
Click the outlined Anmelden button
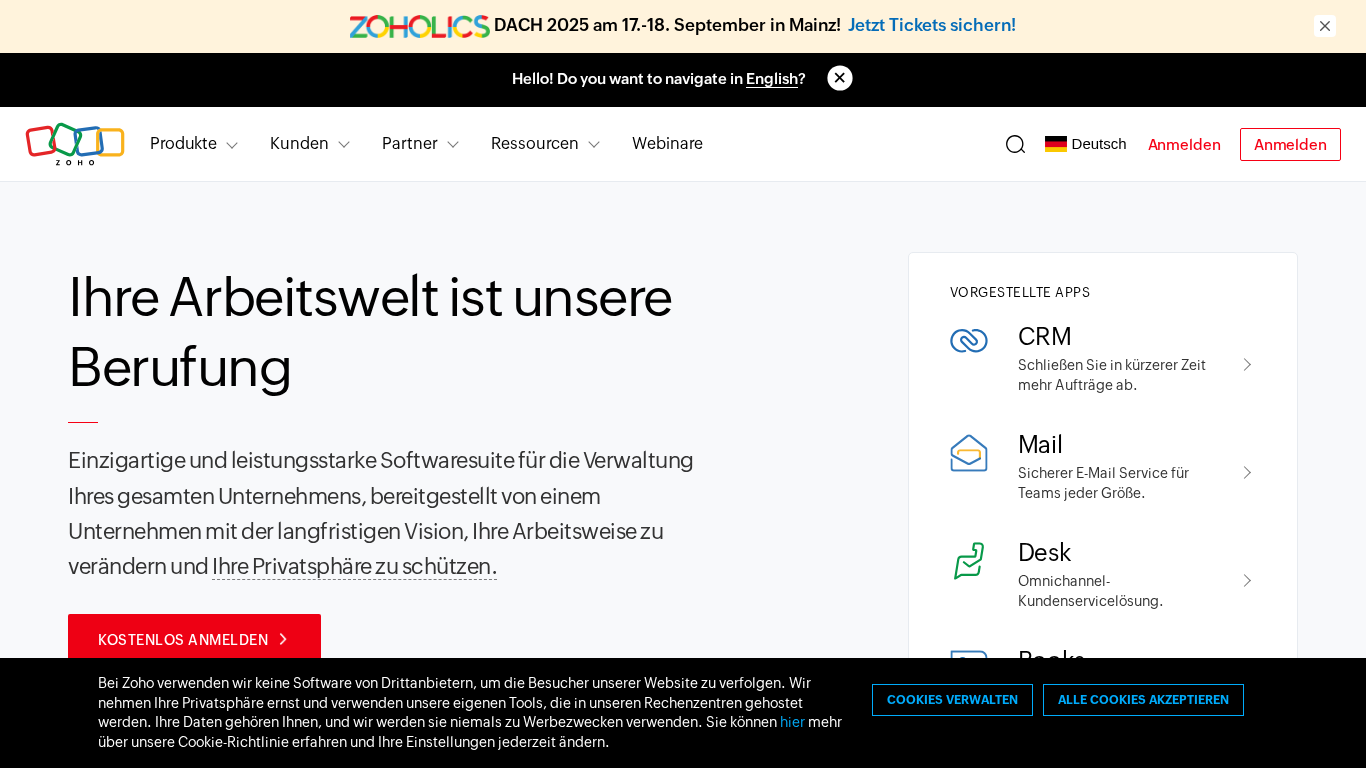point(1290,145)
